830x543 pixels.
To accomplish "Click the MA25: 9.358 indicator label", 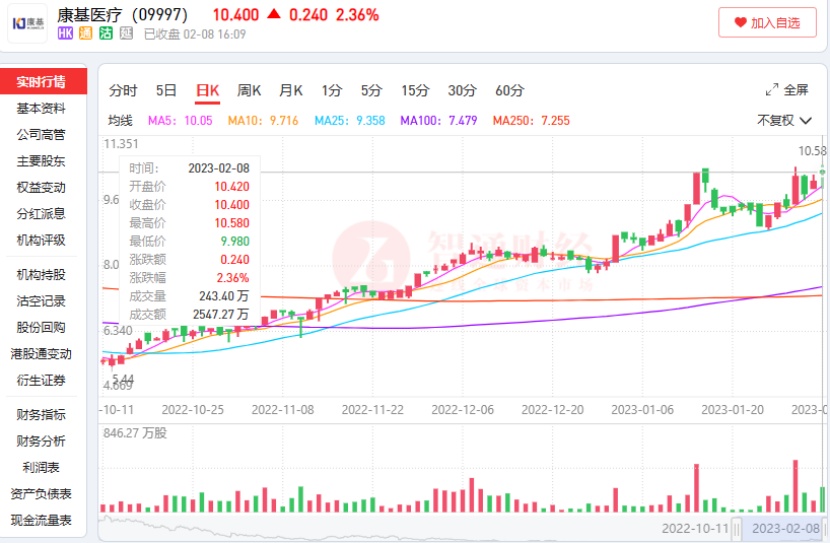I will click(350, 121).
